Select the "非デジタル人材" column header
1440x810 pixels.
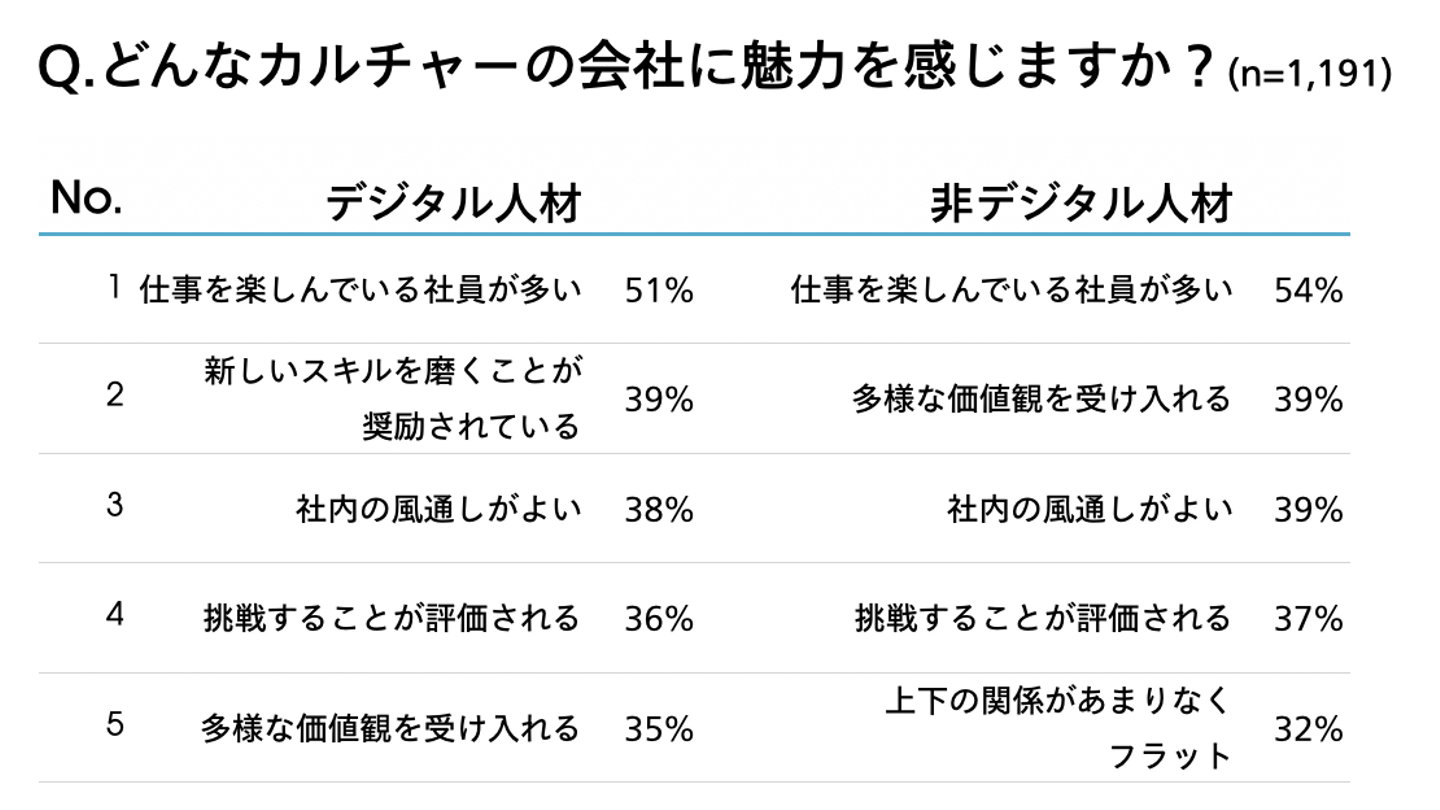pyautogui.click(x=1082, y=203)
